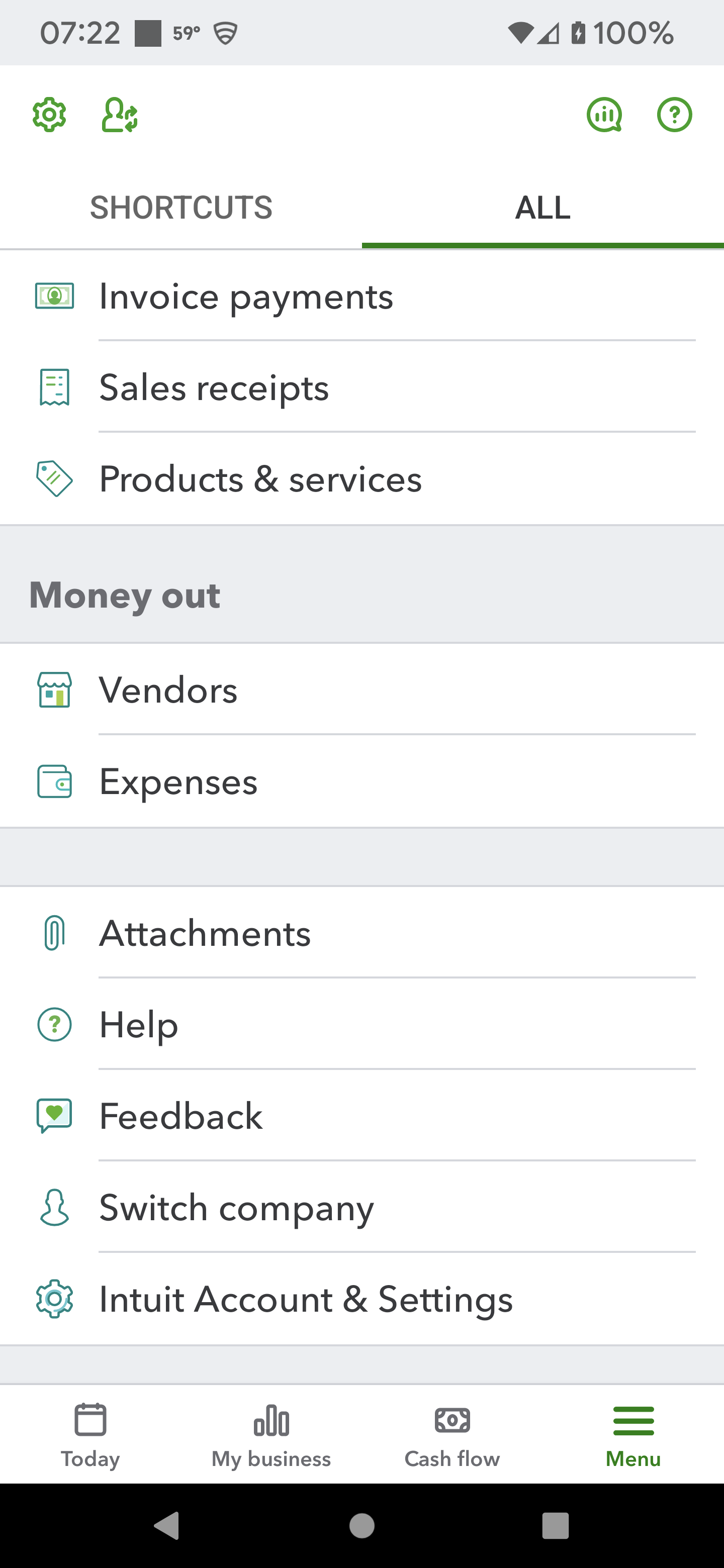Switch to the SHORTCUTS tab
This screenshot has height=1568, width=724.
click(181, 208)
